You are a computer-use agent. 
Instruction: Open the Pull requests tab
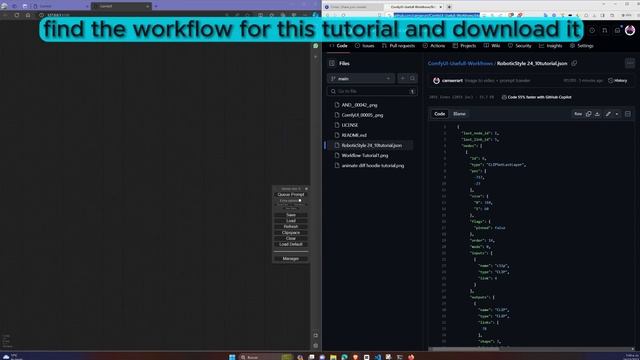[x=398, y=46]
